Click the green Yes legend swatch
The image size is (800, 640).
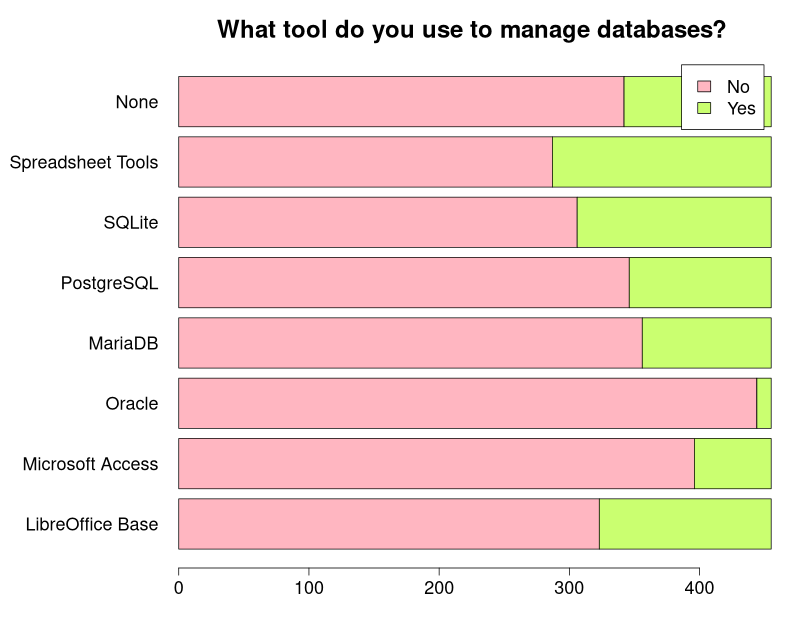(x=704, y=108)
